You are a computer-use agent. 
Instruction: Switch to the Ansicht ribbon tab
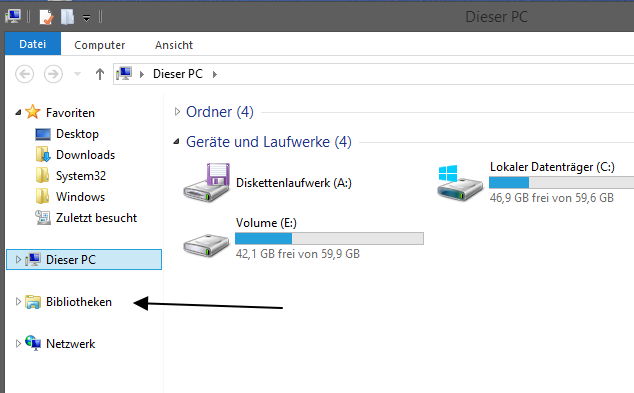pos(174,45)
